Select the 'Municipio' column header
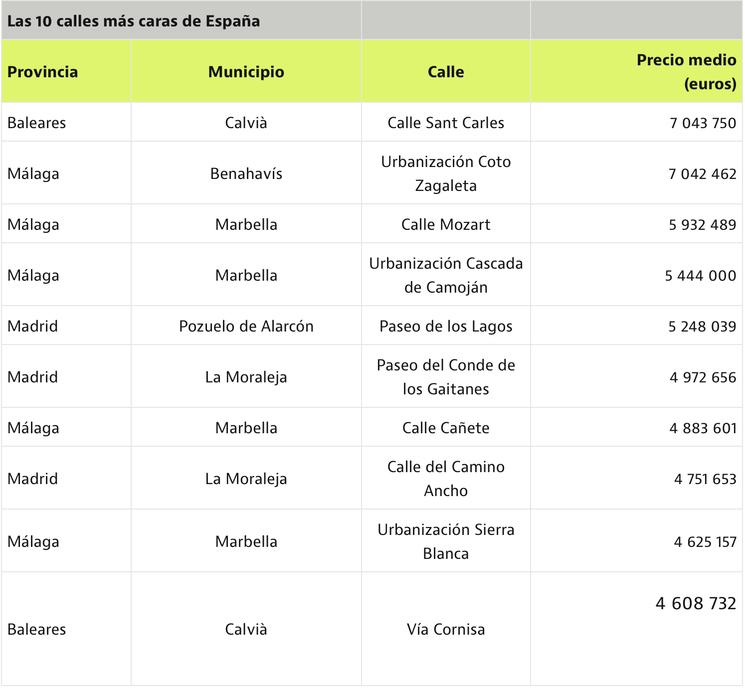Viewport: 745px width, 690px height. pos(246,72)
